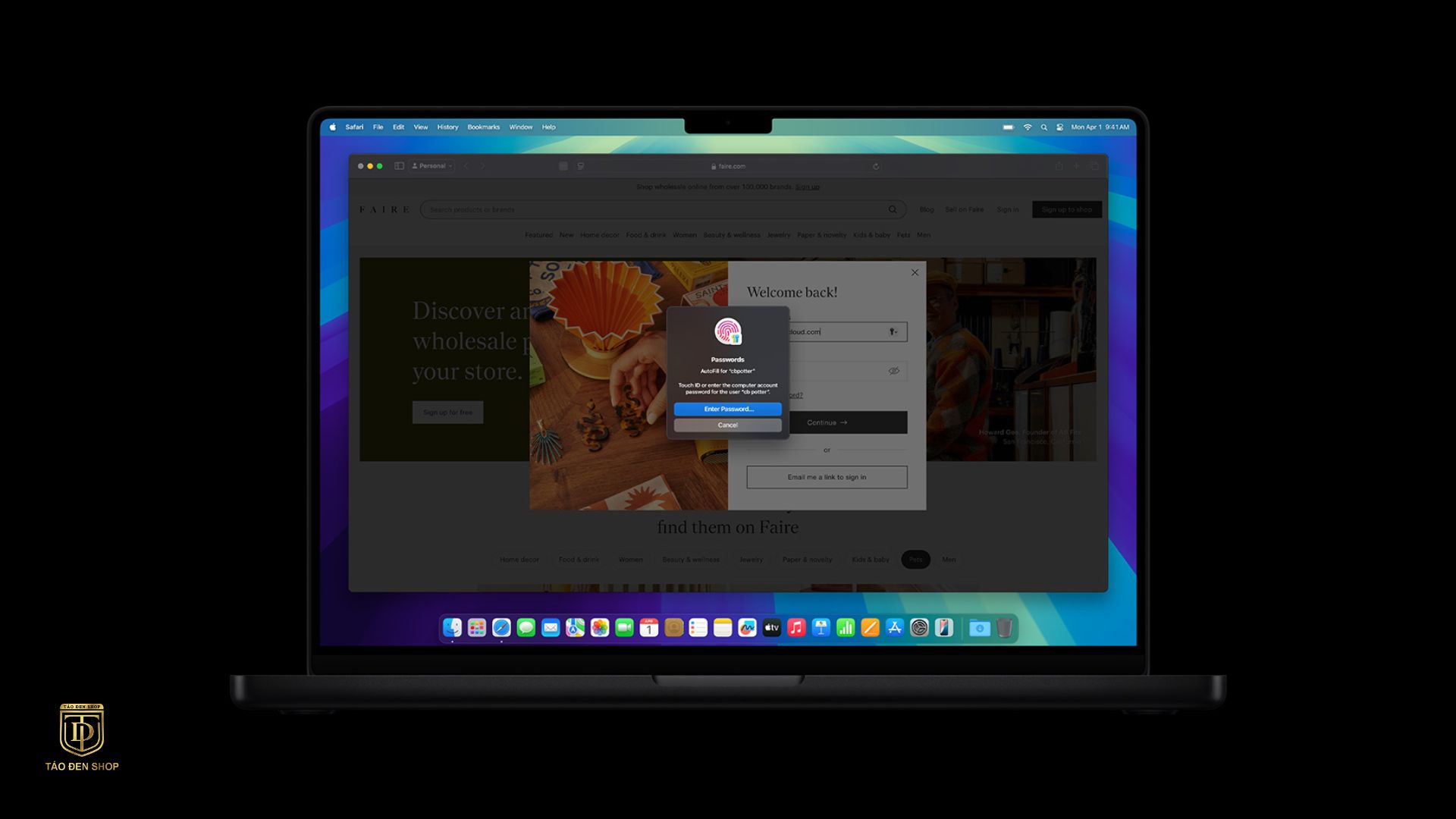The image size is (1456, 819).
Task: Toggle password visibility eye icon
Action: tap(893, 371)
